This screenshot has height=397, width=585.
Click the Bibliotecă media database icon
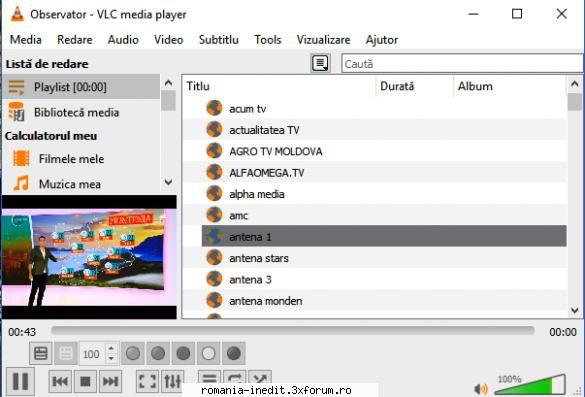click(16, 112)
